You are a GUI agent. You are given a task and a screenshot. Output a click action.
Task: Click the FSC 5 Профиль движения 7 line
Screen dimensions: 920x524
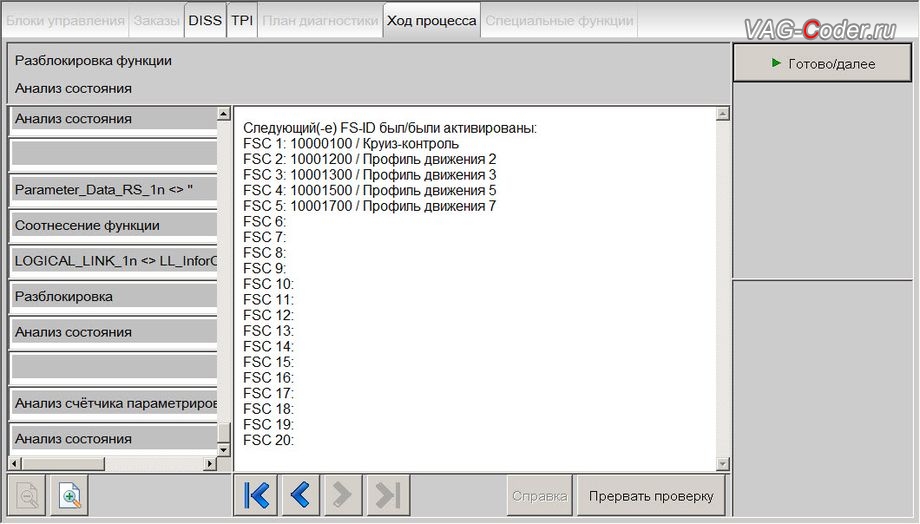point(370,206)
